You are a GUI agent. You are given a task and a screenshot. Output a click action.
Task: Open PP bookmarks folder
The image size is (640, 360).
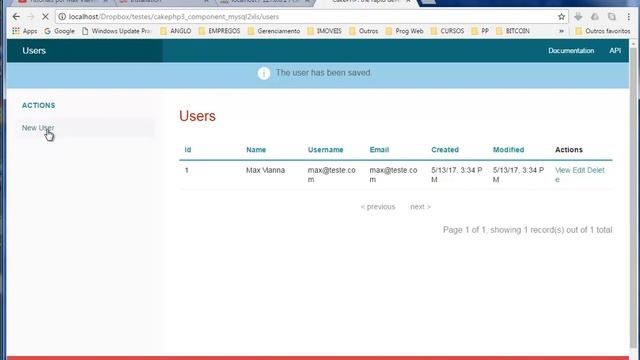coord(480,31)
